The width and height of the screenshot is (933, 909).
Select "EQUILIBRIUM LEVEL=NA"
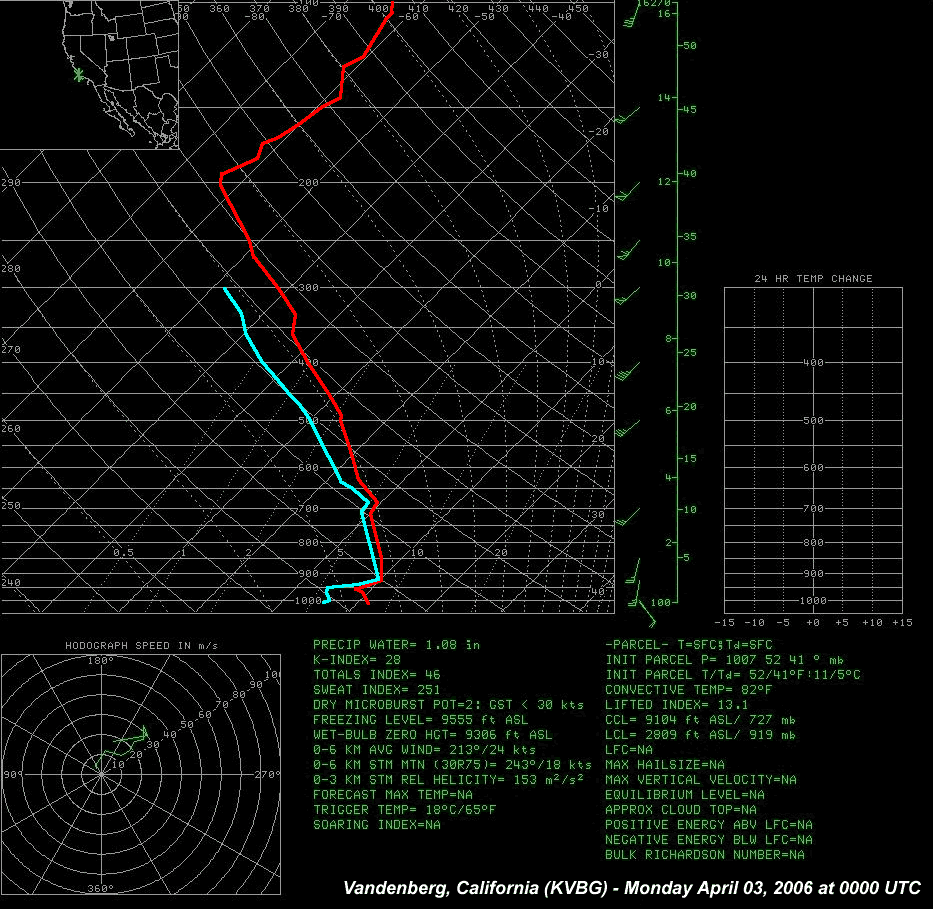pyautogui.click(x=685, y=795)
